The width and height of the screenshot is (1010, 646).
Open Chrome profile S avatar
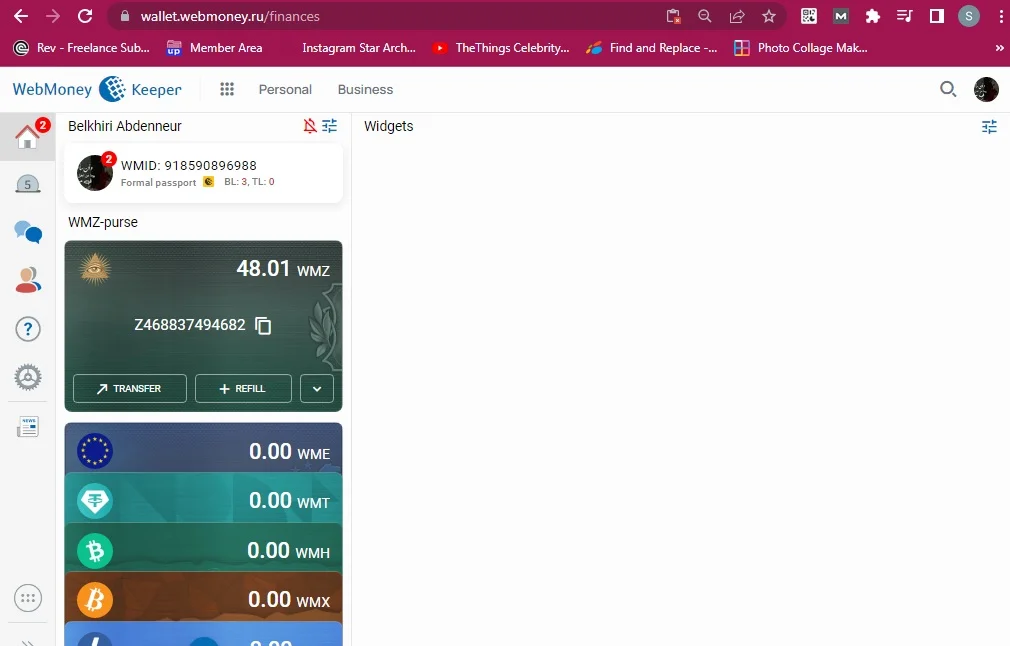pos(969,16)
